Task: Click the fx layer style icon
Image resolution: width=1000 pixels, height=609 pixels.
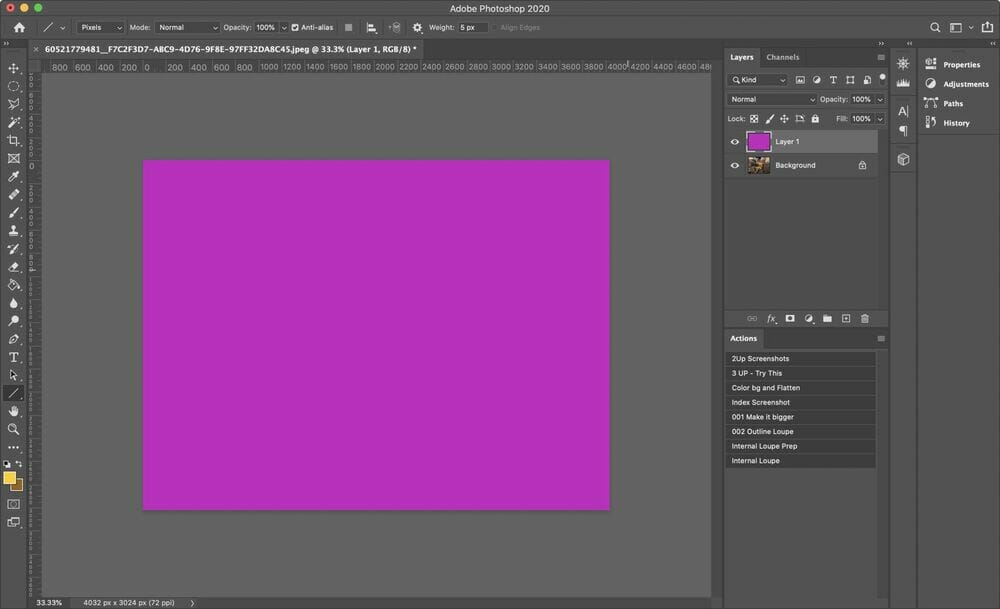Action: (x=771, y=319)
